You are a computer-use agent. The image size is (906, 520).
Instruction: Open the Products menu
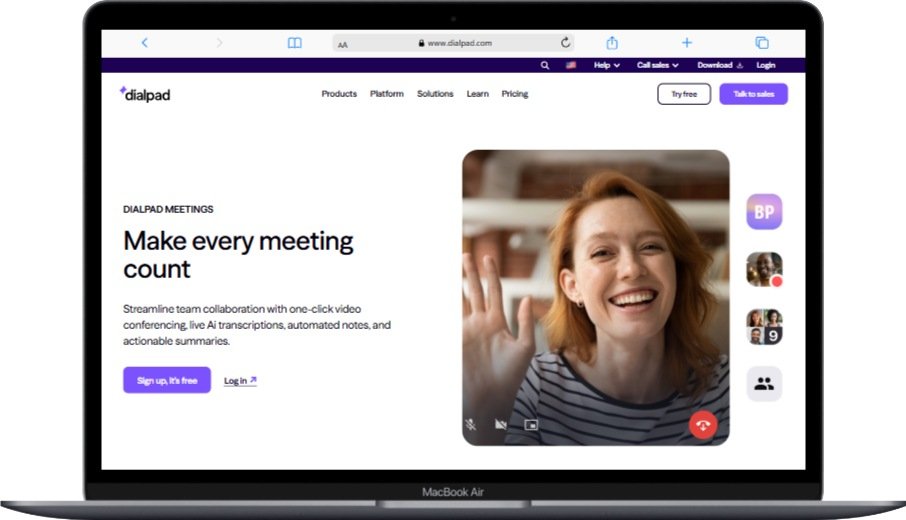[339, 94]
